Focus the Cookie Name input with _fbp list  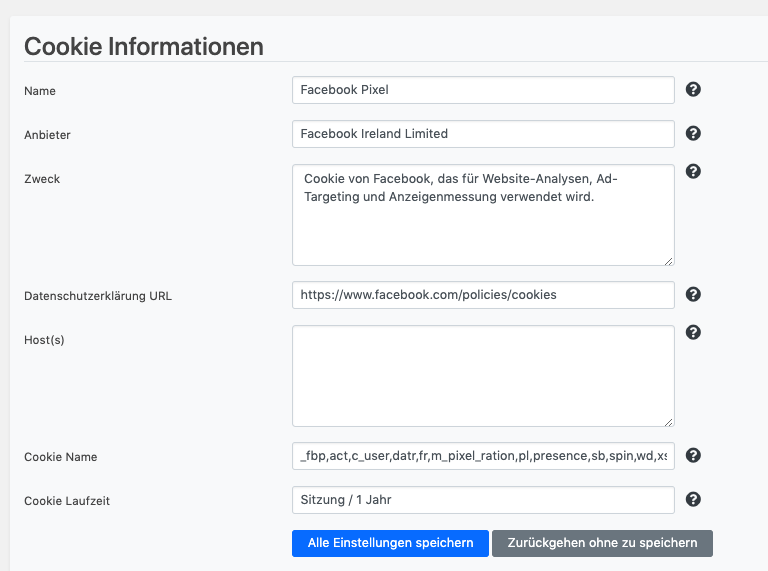pos(483,456)
